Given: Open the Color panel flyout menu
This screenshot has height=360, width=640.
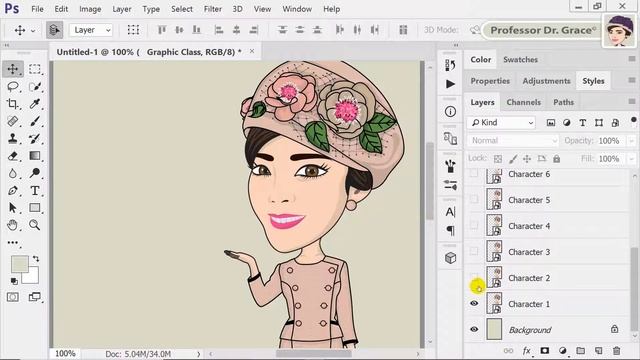Looking at the screenshot, I should point(631,59).
